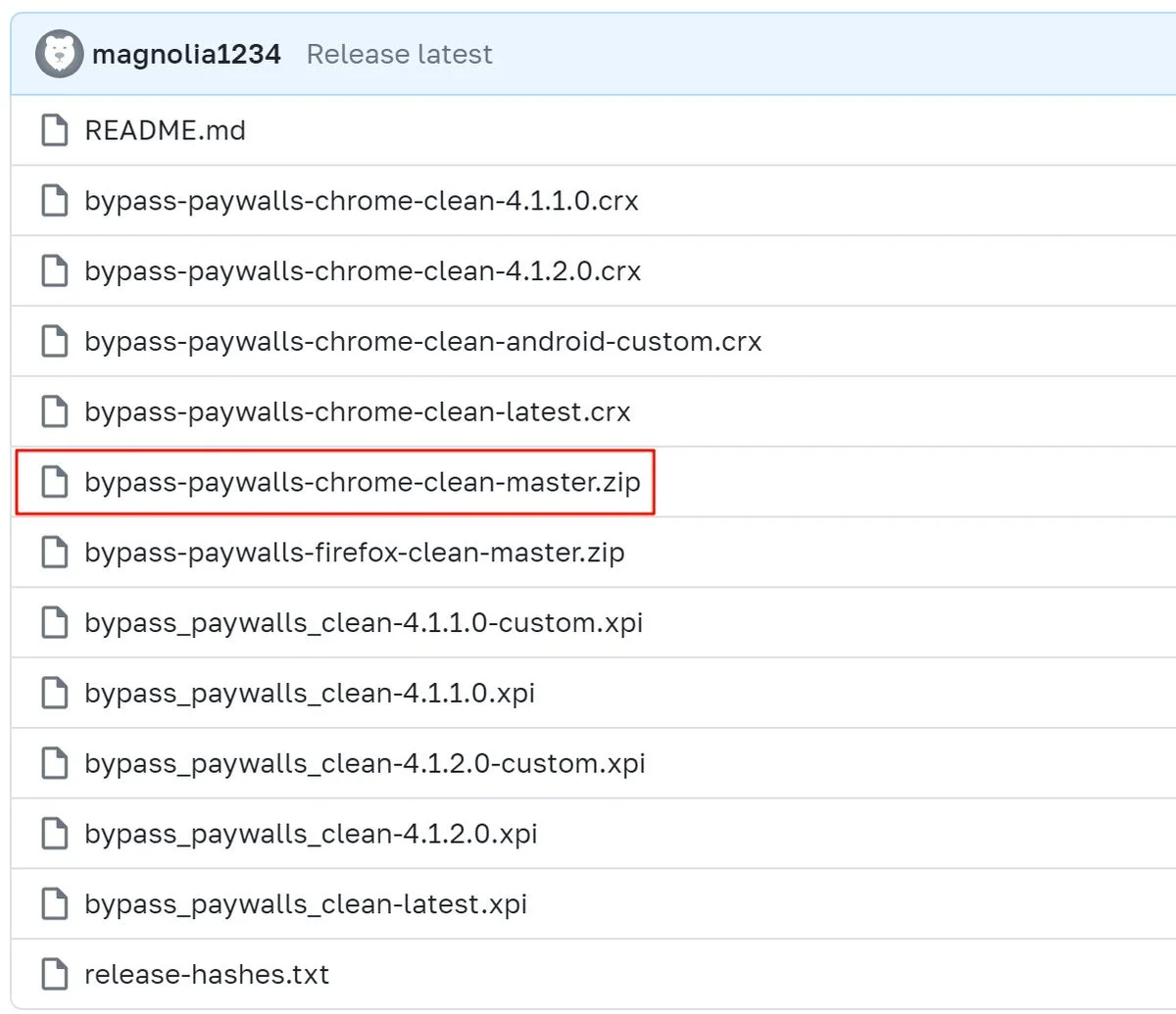Open bypass_paywalls_clean-4.1.2.0.xpi
Screen dimensions: 1176x1014
(x=310, y=833)
